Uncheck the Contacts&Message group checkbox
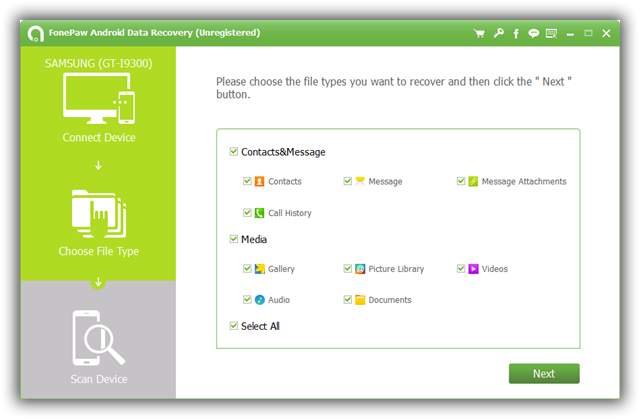The image size is (640, 419). click(x=233, y=152)
